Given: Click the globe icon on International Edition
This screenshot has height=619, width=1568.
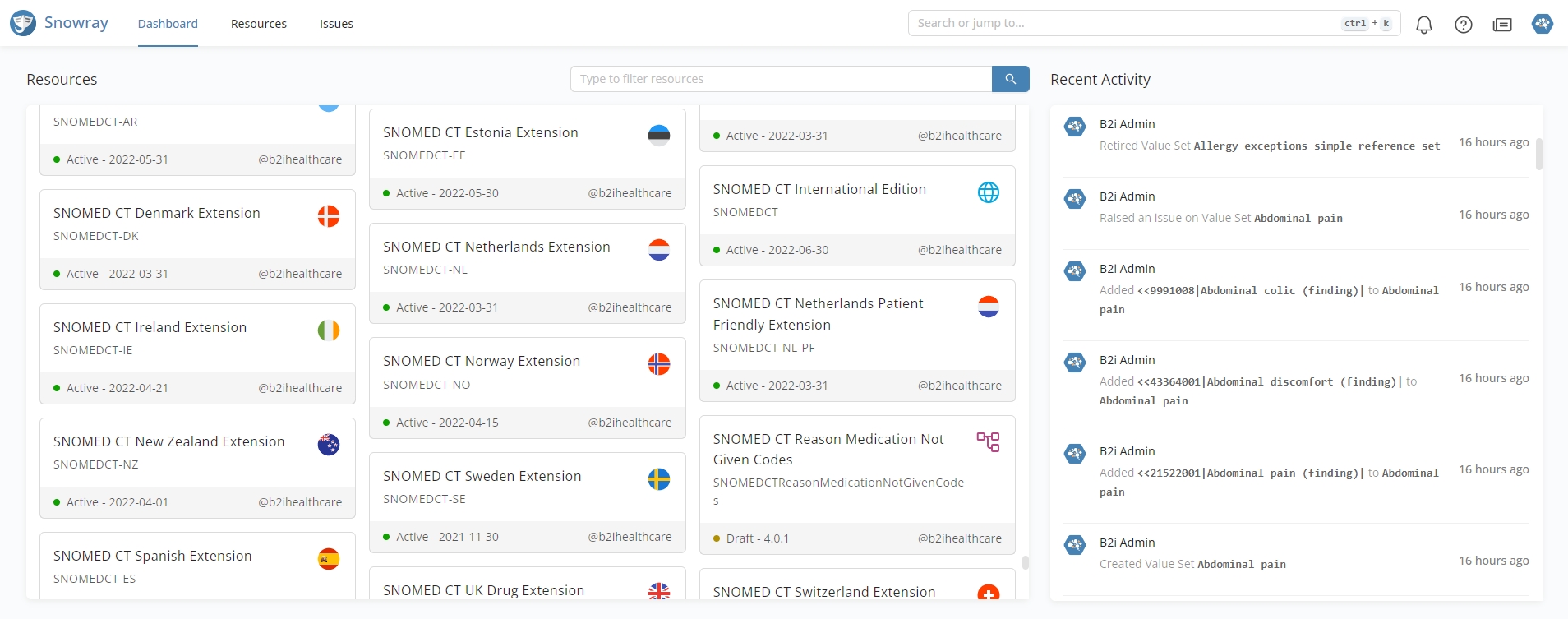Looking at the screenshot, I should (988, 192).
